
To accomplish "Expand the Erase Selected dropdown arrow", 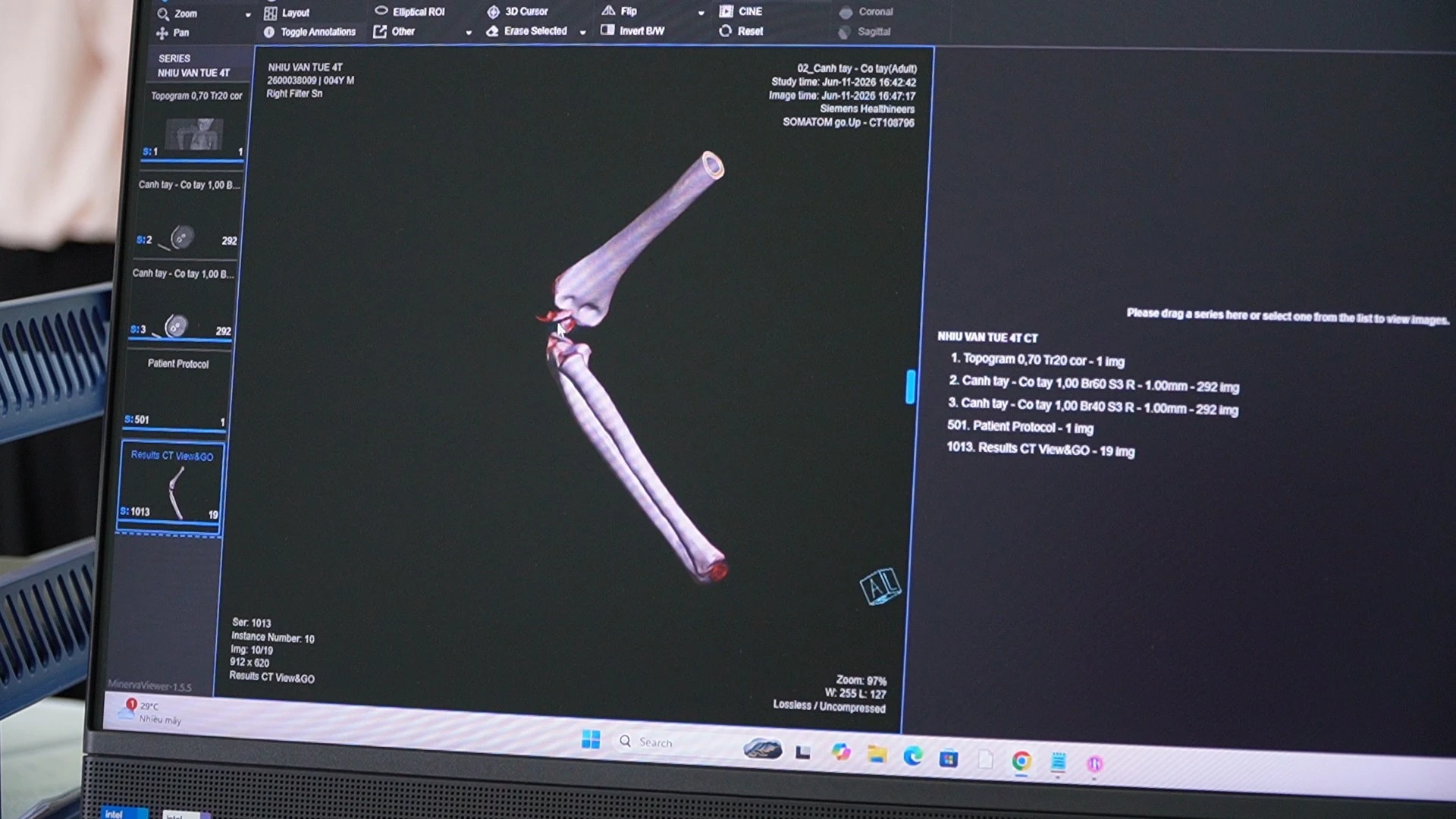I will 582,33.
